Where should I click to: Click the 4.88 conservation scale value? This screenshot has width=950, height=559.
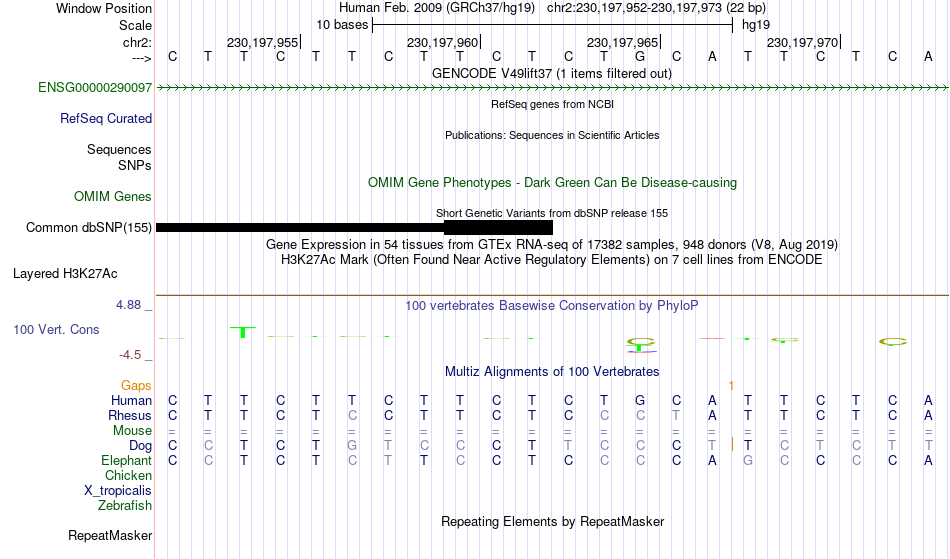(x=128, y=305)
